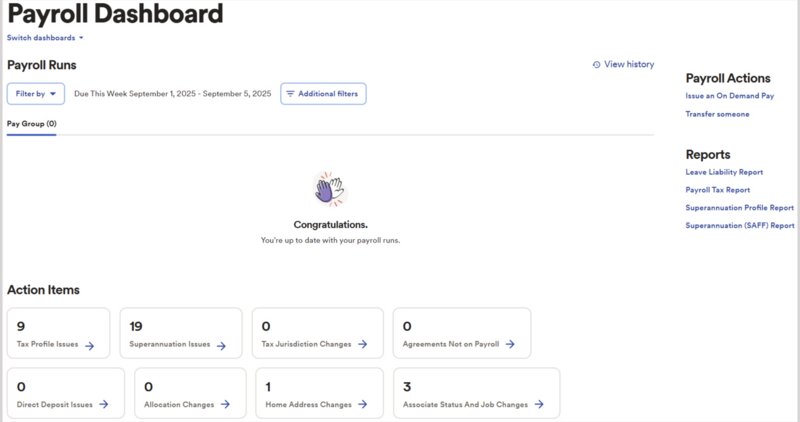The height and width of the screenshot is (422, 800).
Task: Click the arrow icon beside Tax Profile Issues
Action: click(89, 346)
